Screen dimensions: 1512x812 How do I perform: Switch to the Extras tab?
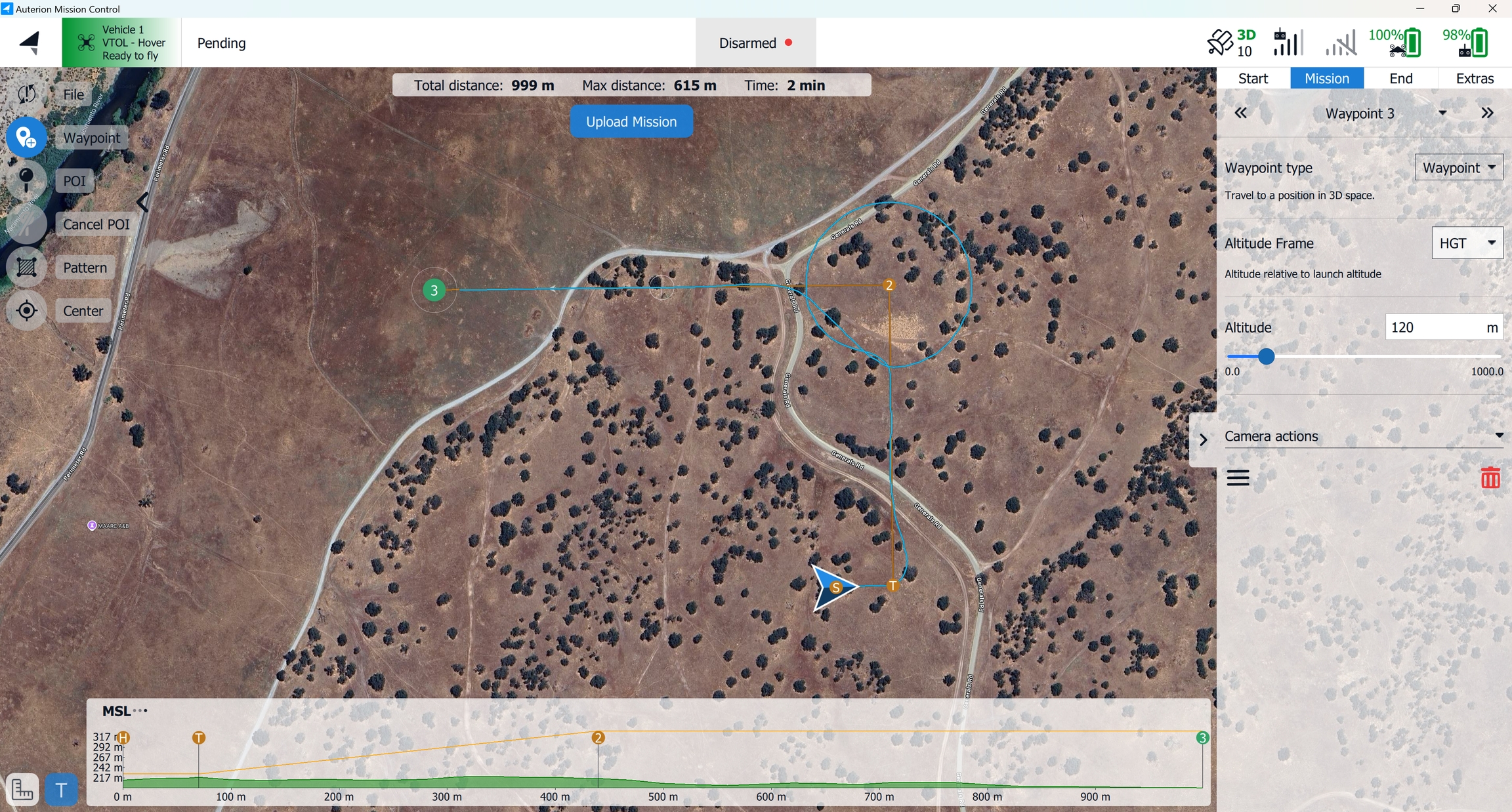(x=1474, y=78)
